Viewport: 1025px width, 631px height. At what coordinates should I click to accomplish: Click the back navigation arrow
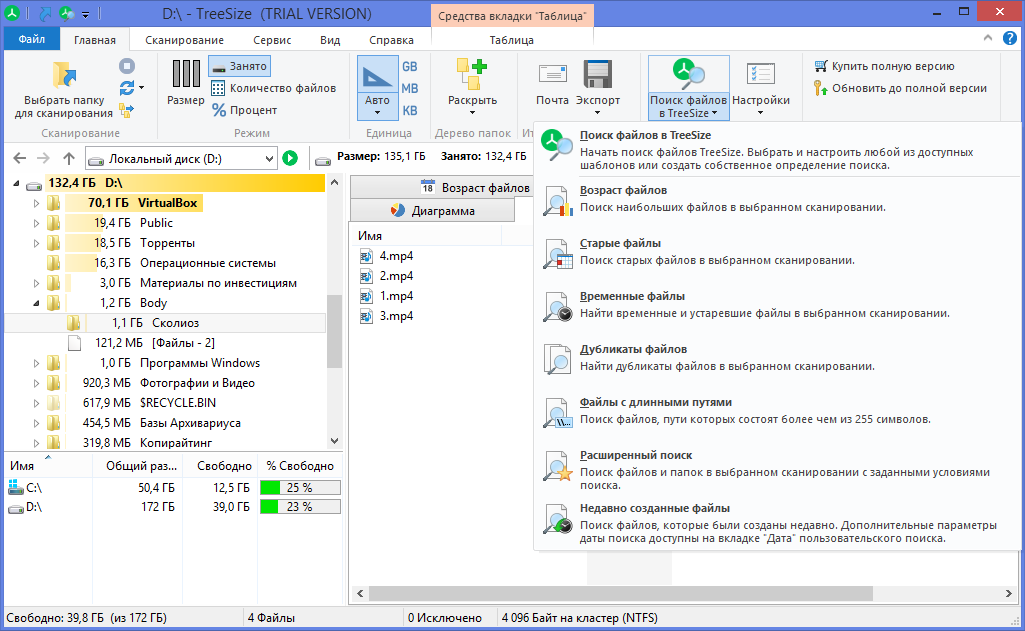pyautogui.click(x=20, y=158)
